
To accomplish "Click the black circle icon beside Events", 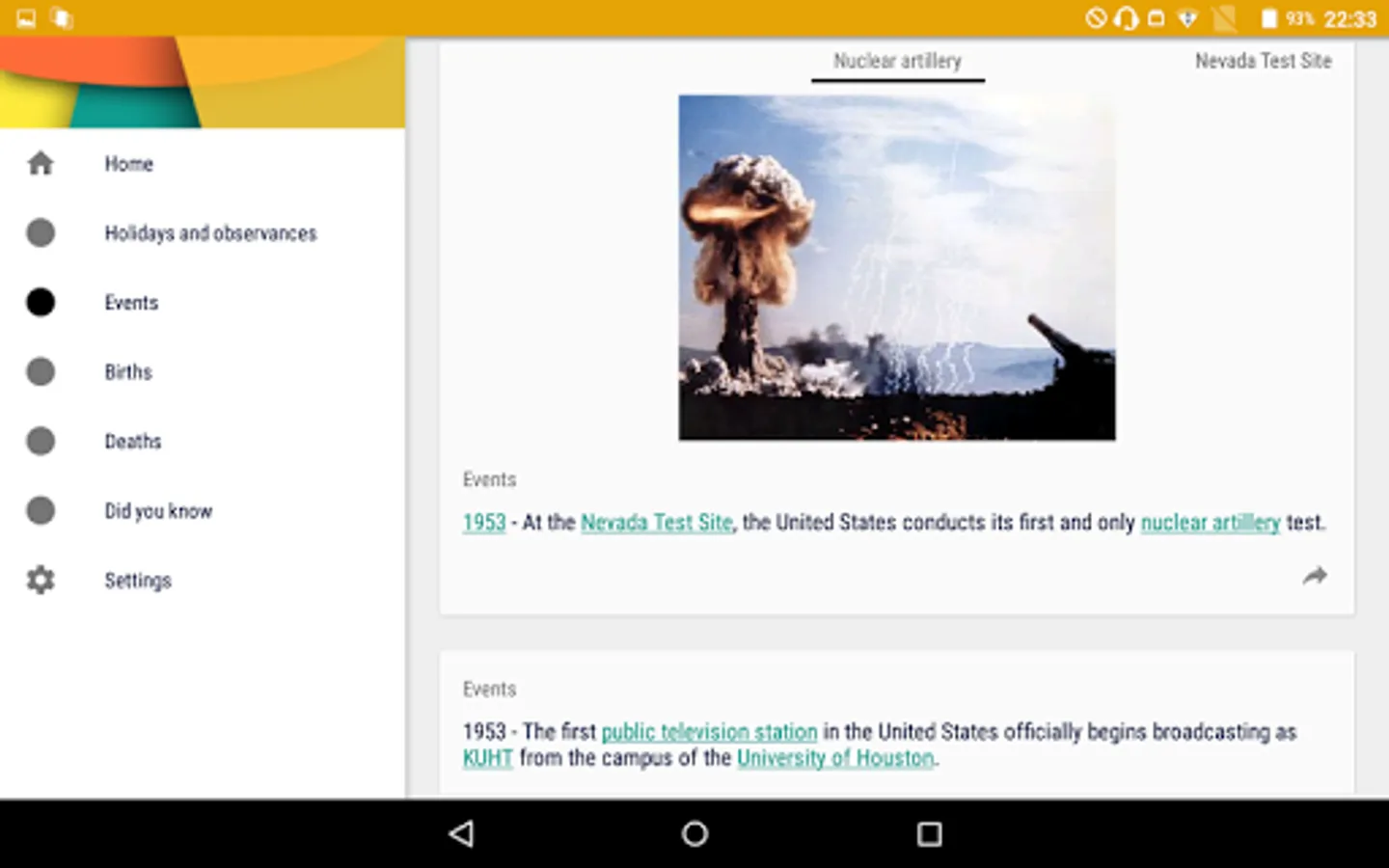I will point(41,303).
